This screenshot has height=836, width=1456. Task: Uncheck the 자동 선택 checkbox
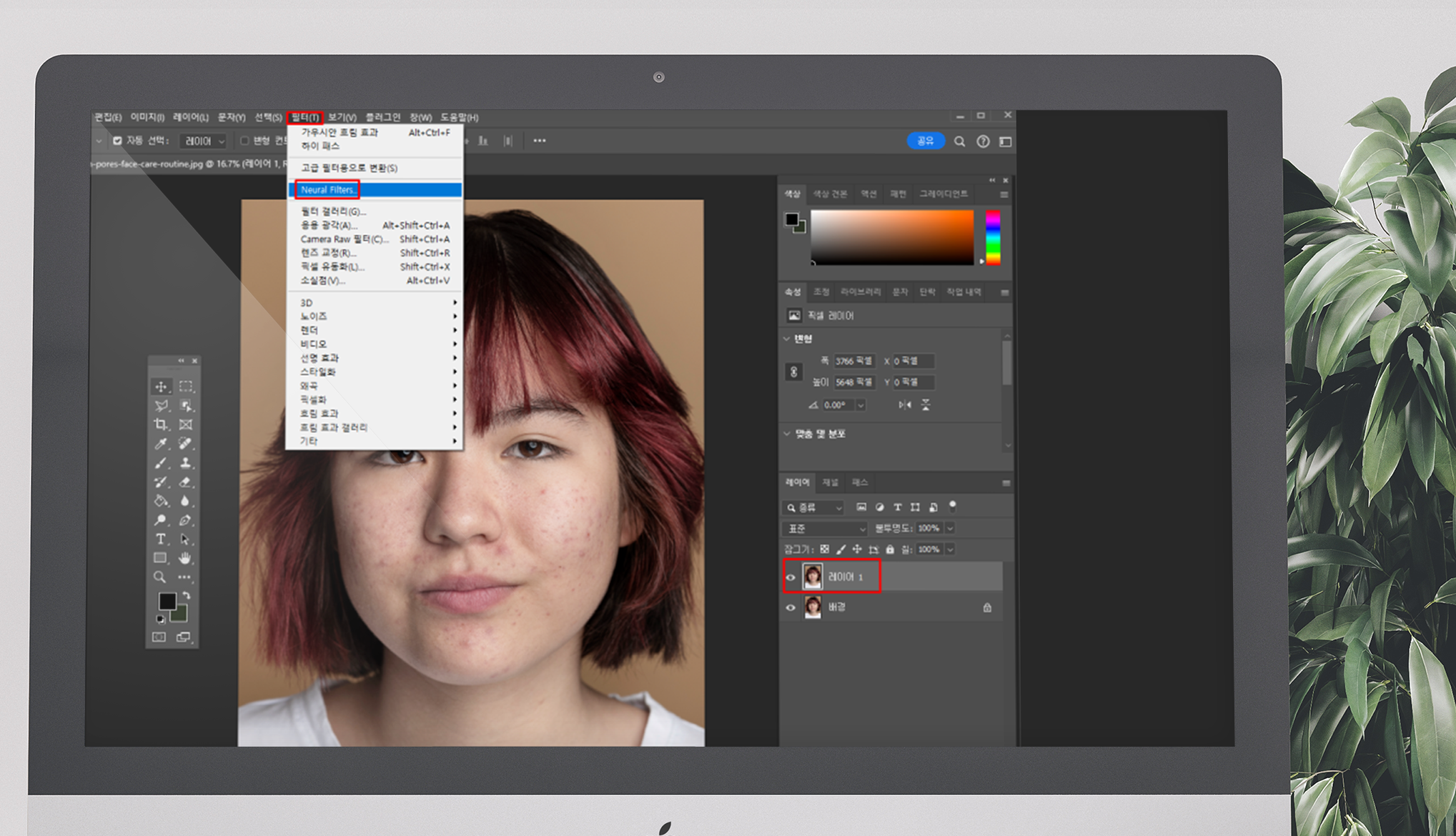[x=118, y=141]
